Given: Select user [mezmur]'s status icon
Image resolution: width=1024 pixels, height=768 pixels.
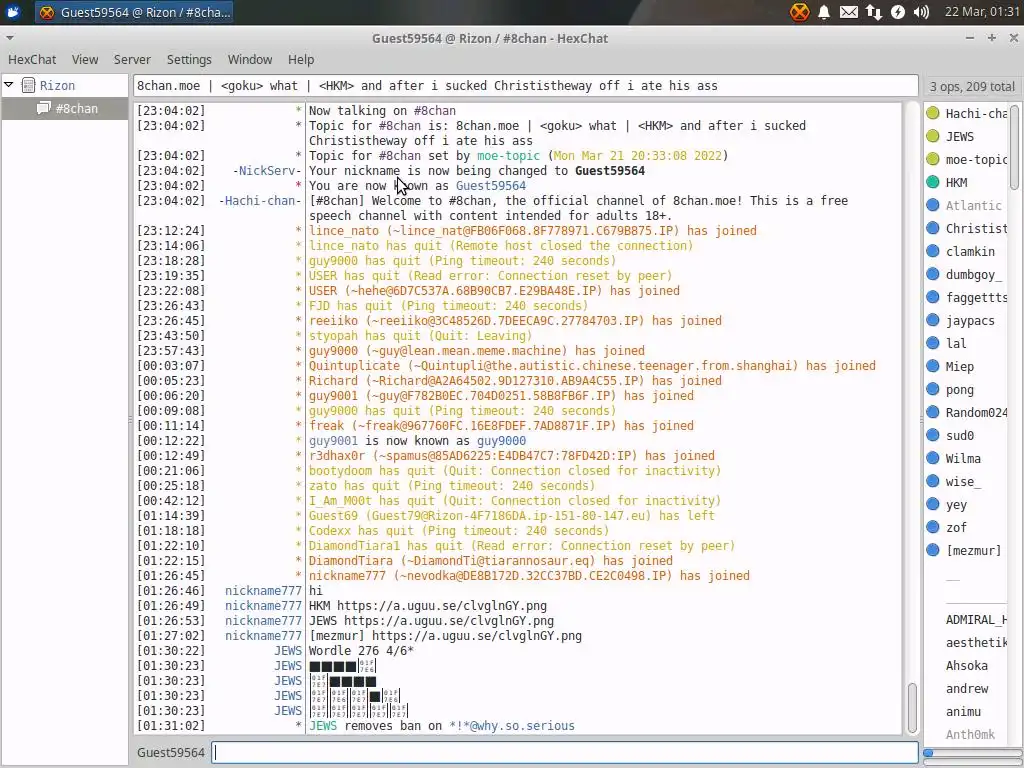Looking at the screenshot, I should 933,550.
